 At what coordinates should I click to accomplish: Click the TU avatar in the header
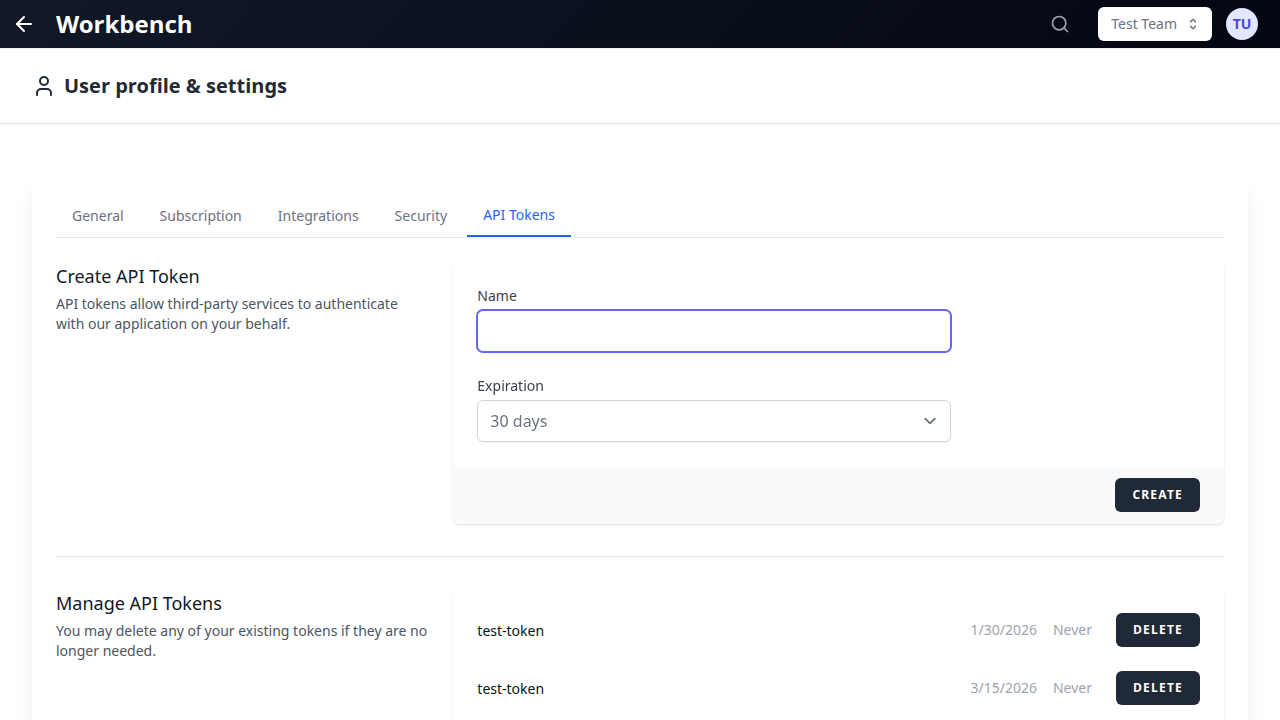pyautogui.click(x=1241, y=23)
